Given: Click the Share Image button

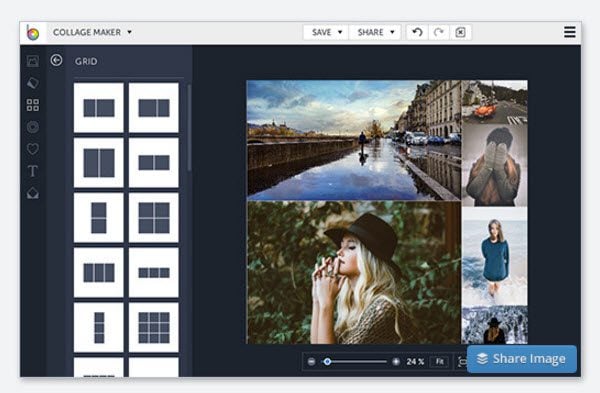Looking at the screenshot, I should 522,359.
